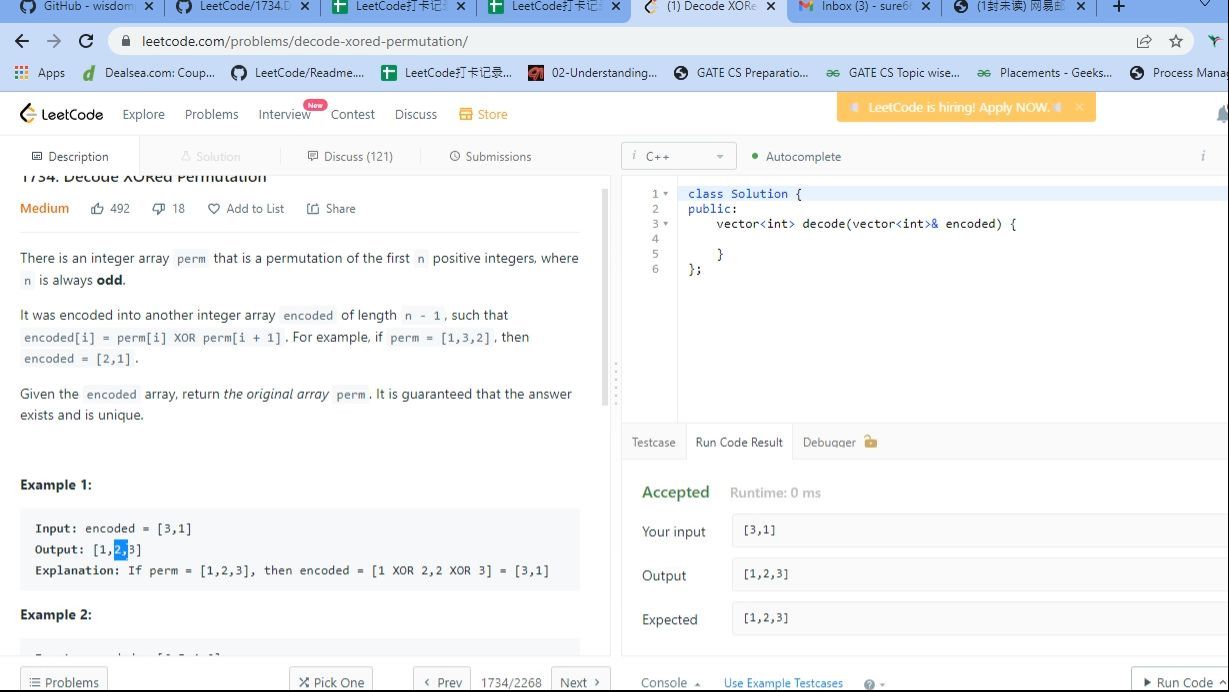Image resolution: width=1229 pixels, height=692 pixels.
Task: Collapse code fold arrow on line 1
Action: [x=666, y=194]
